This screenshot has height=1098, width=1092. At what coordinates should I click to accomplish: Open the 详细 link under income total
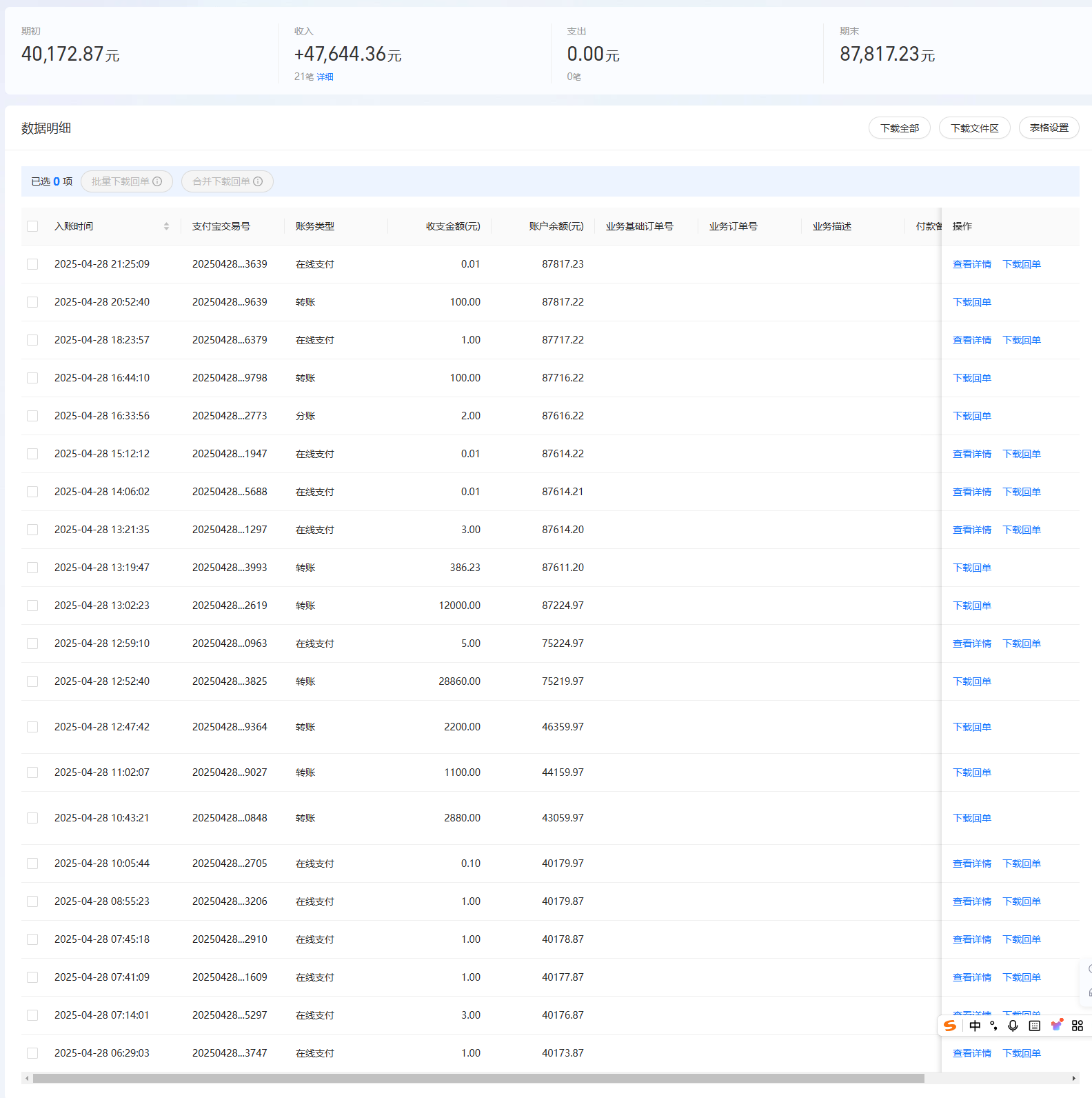325,77
